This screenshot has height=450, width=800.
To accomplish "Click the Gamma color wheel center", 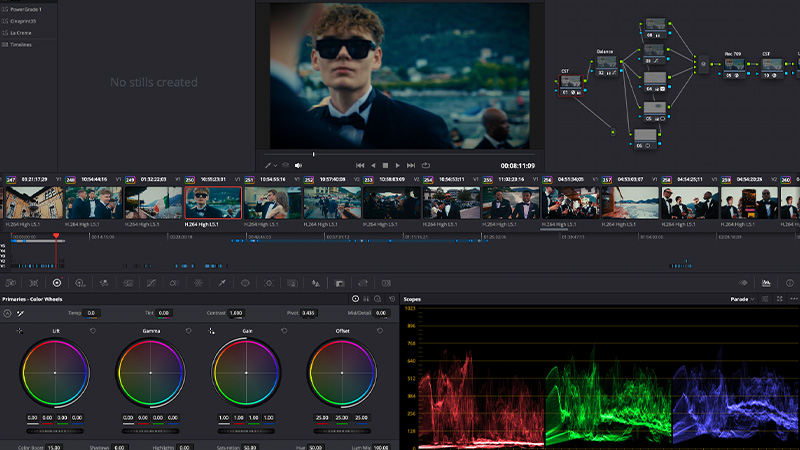I will tap(151, 373).
